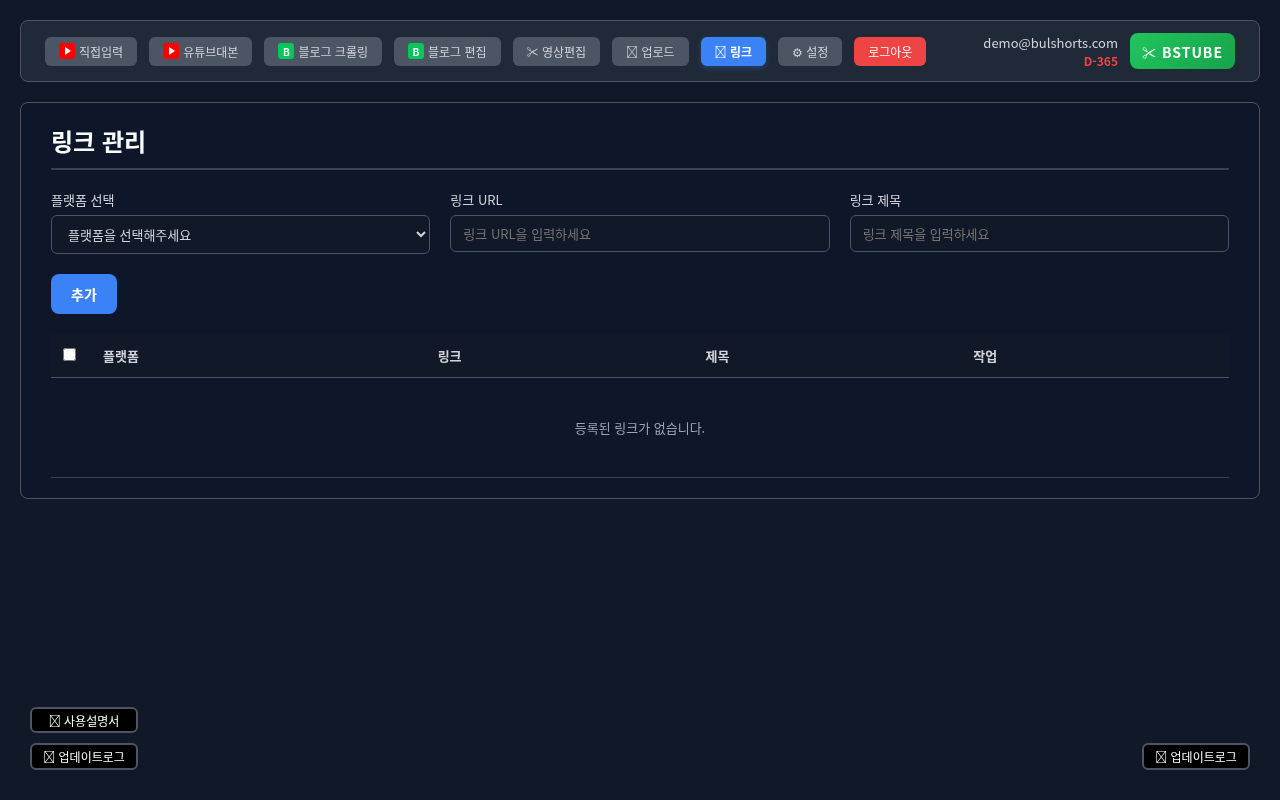Click the gear icon on 설정

coord(797,52)
